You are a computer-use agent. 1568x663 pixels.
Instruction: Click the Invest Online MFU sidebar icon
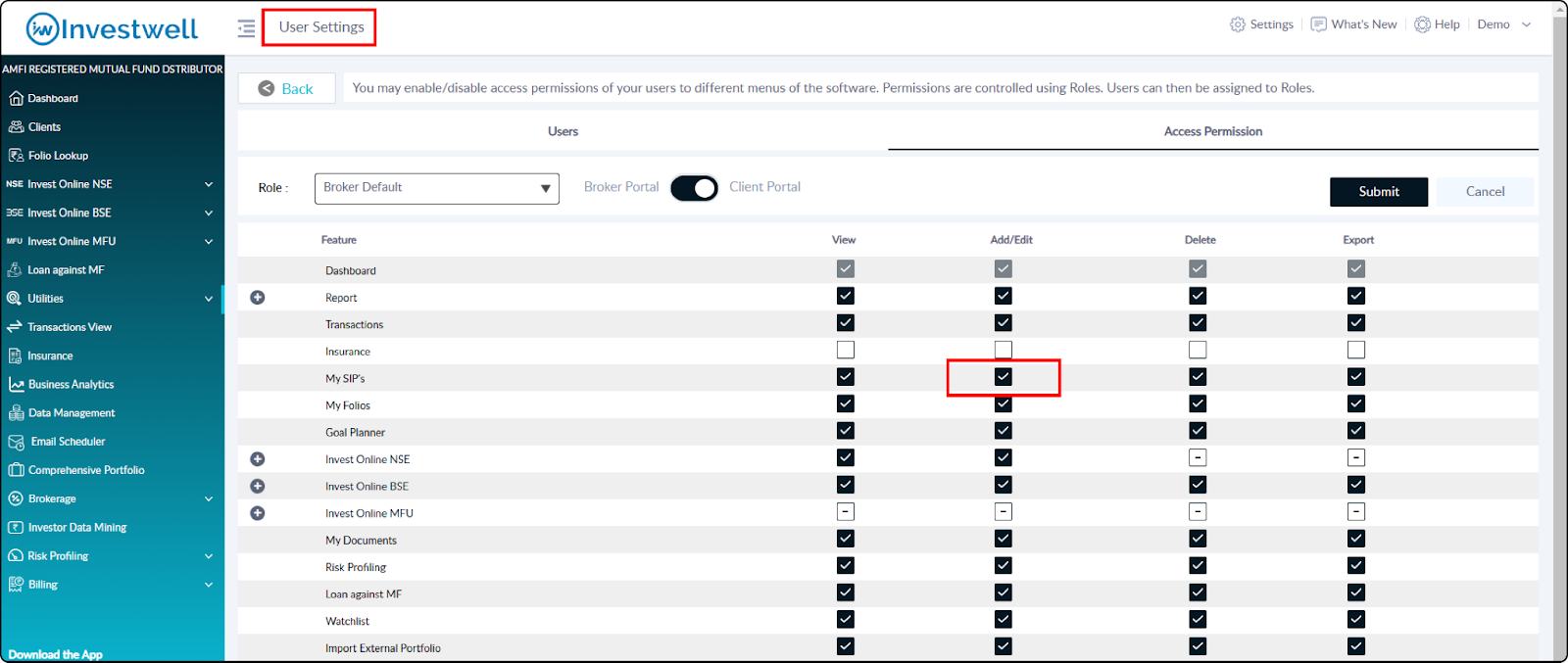[15, 241]
